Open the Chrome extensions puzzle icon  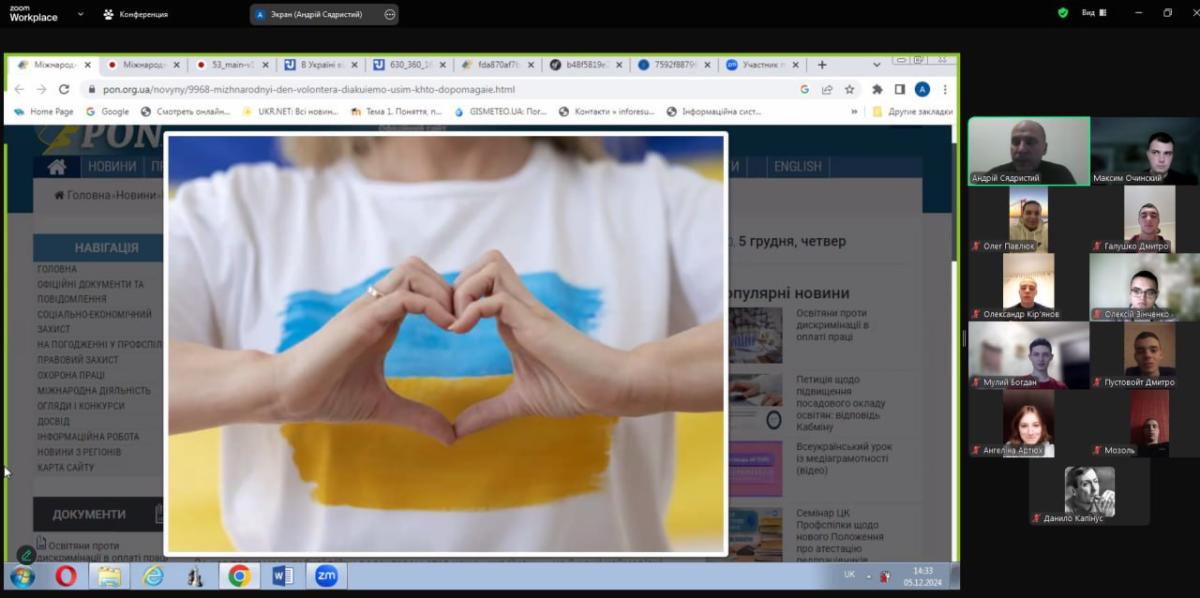tap(877, 89)
